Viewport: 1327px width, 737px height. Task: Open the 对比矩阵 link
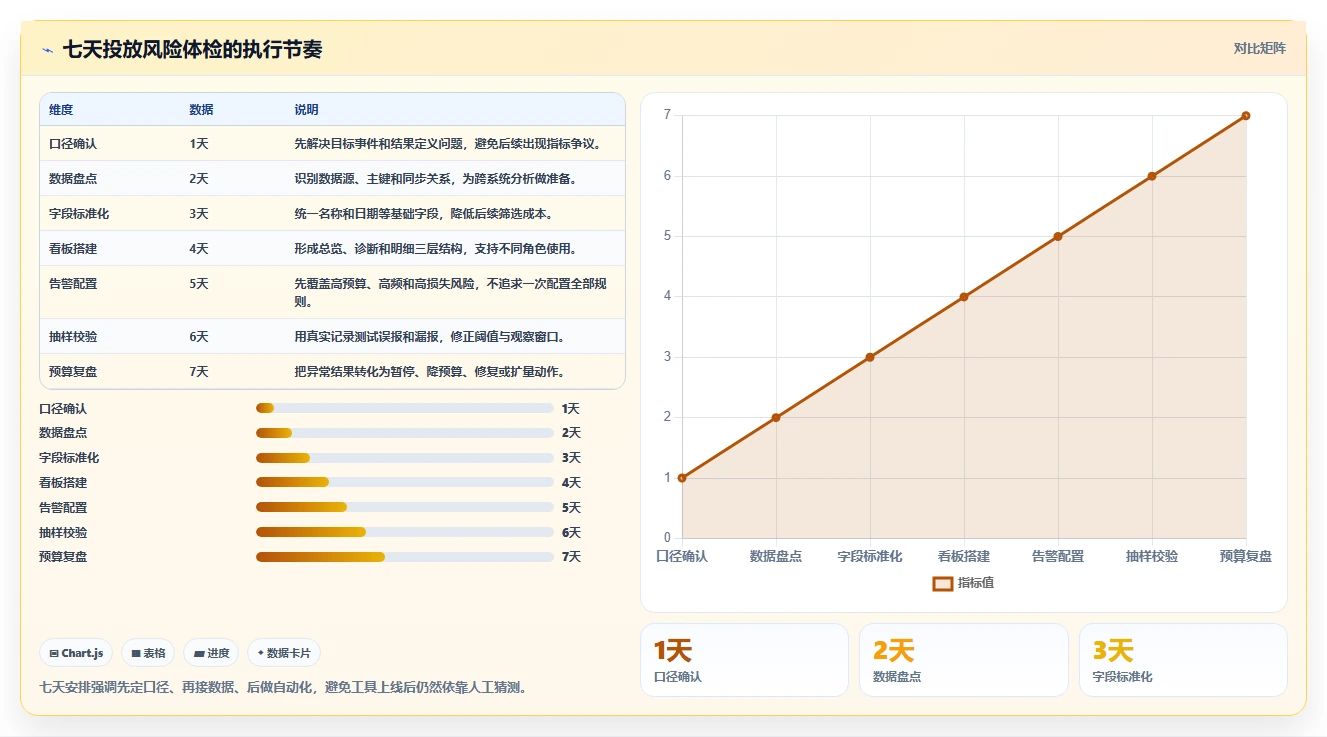point(1259,49)
